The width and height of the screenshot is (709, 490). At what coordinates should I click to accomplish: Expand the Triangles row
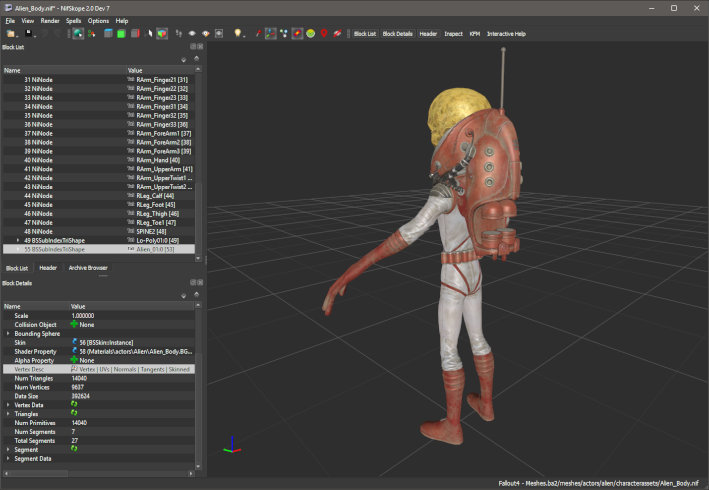[x=8, y=414]
